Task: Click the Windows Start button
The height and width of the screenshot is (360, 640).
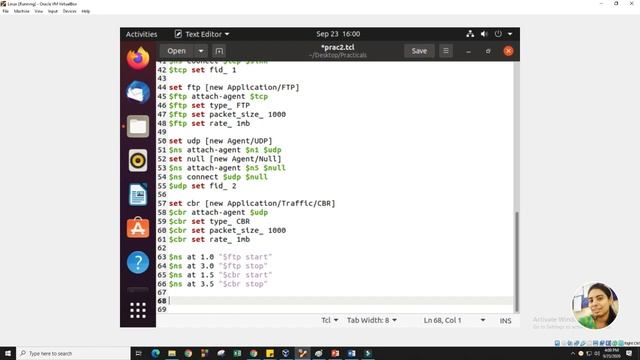Action: click(8, 353)
